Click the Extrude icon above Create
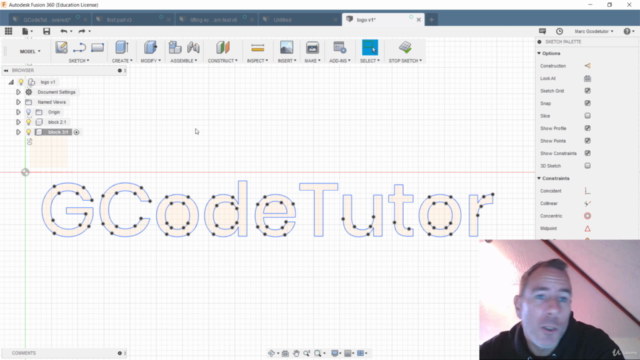 coord(122,47)
